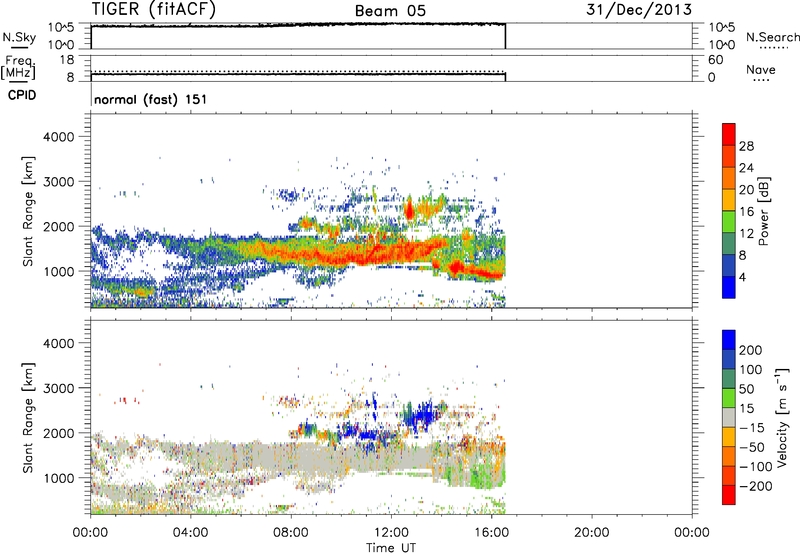This screenshot has width=800, height=554.
Task: Click the '04:00' time axis label
Action: [190, 533]
